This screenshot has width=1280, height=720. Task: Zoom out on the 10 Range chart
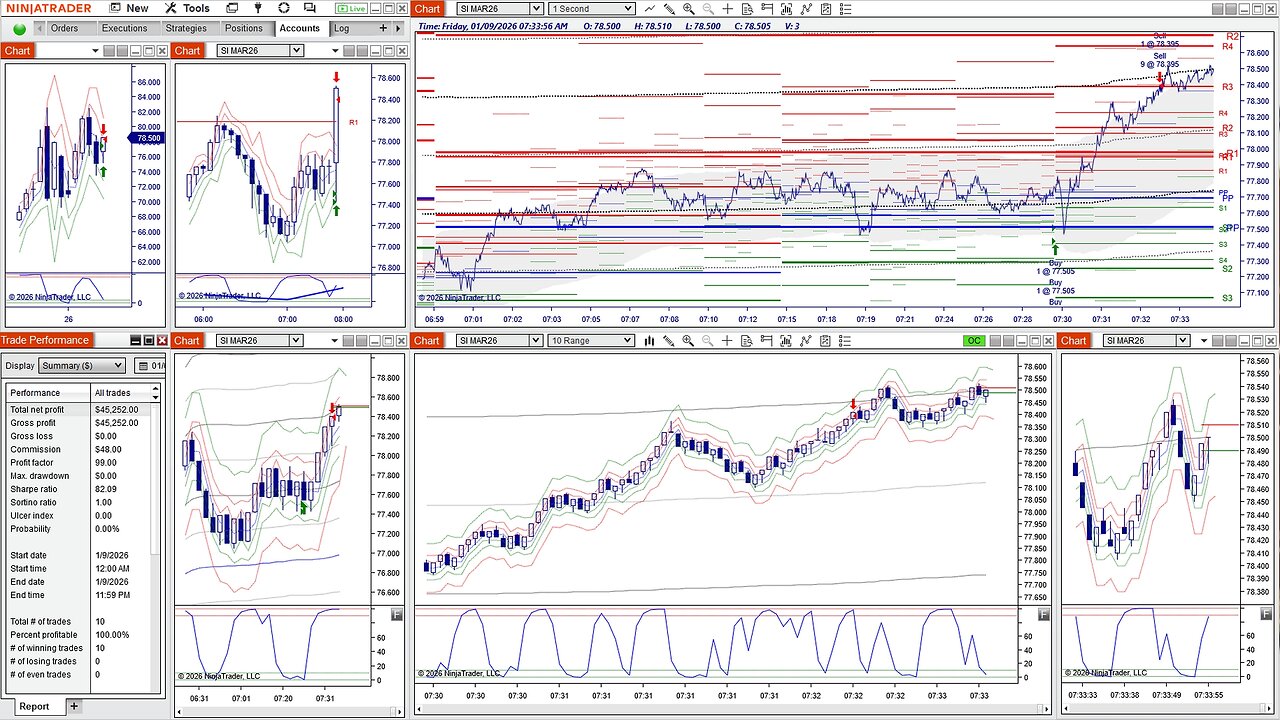707,341
